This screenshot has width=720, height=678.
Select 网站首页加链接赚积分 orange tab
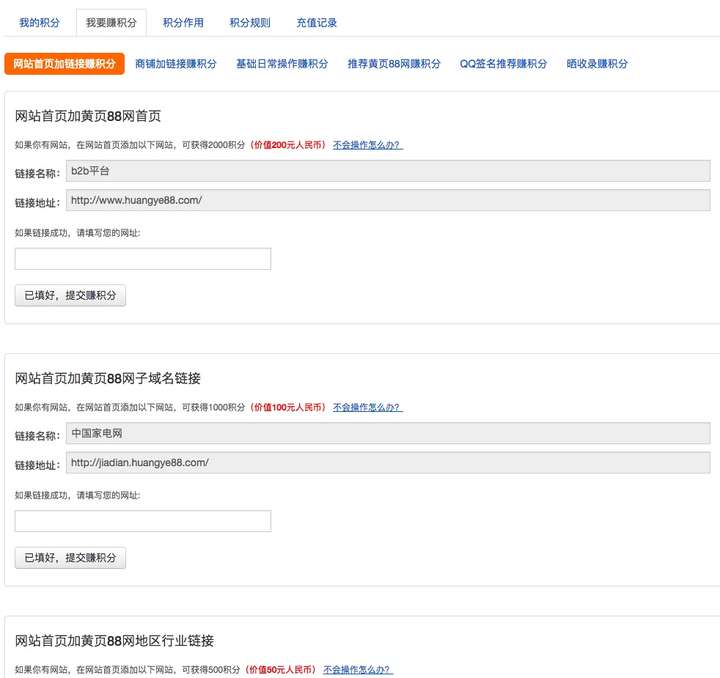click(64, 63)
